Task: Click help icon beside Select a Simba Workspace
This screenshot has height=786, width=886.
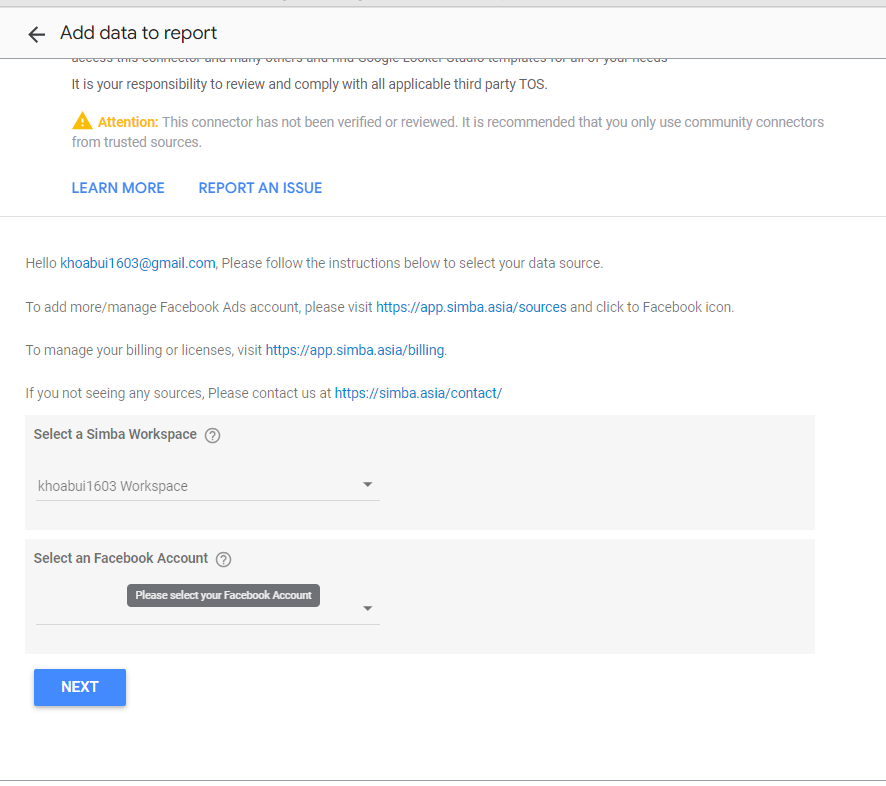Action: pos(212,435)
